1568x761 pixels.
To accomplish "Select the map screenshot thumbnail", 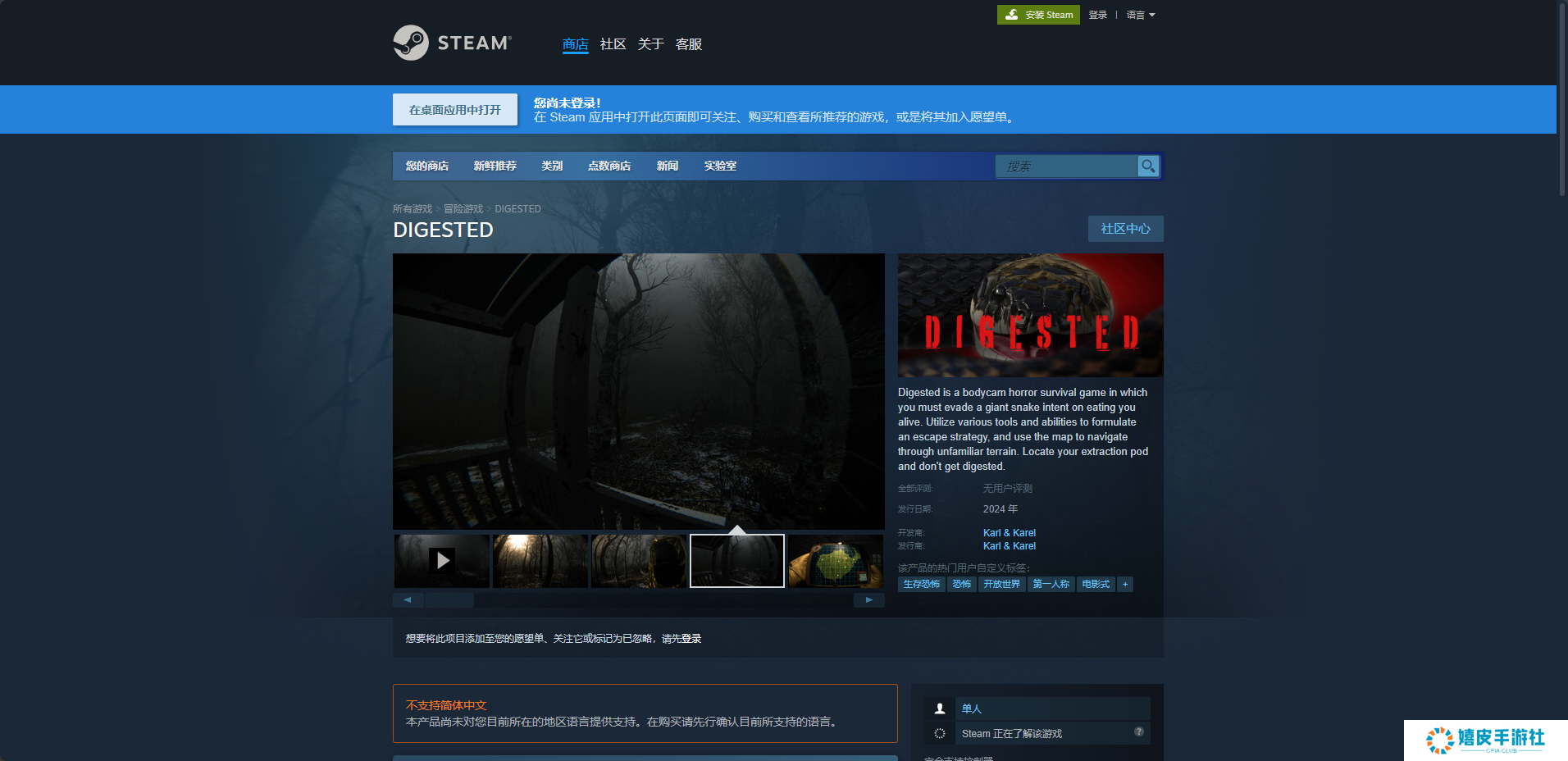I will [835, 561].
